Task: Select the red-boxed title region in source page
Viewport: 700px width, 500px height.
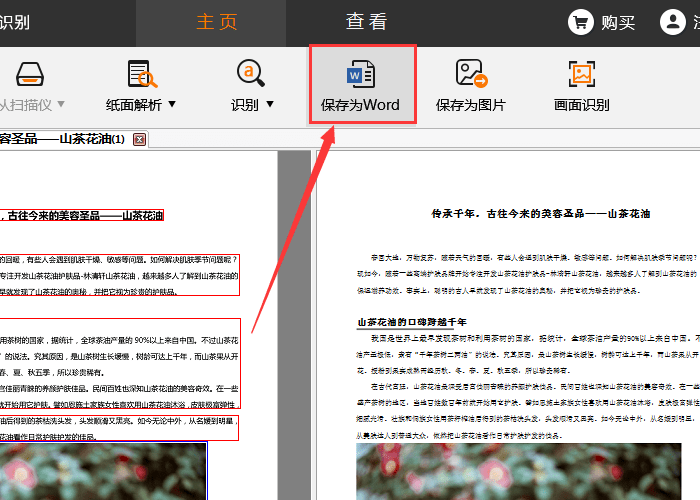Action: click(x=82, y=215)
